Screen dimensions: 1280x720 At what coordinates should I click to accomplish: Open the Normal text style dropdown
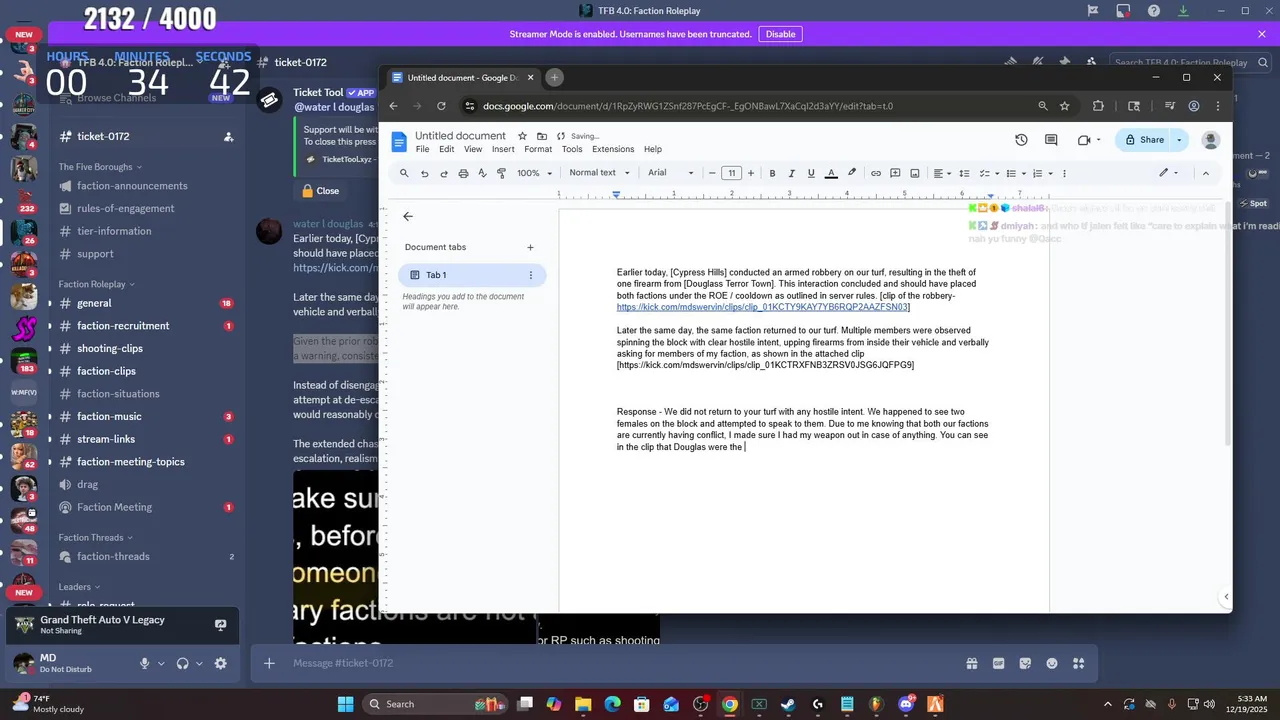[599, 173]
